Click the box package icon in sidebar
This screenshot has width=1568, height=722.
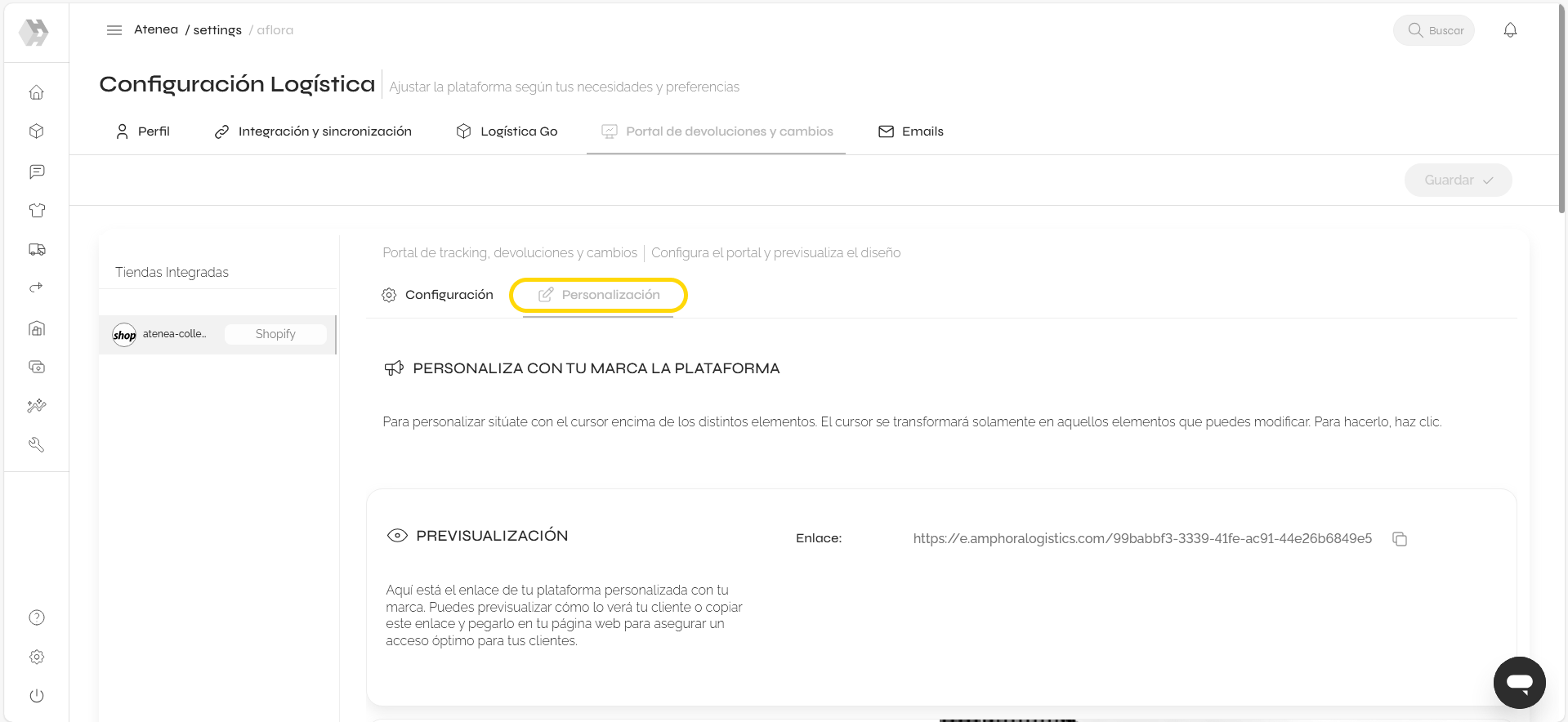pyautogui.click(x=37, y=131)
